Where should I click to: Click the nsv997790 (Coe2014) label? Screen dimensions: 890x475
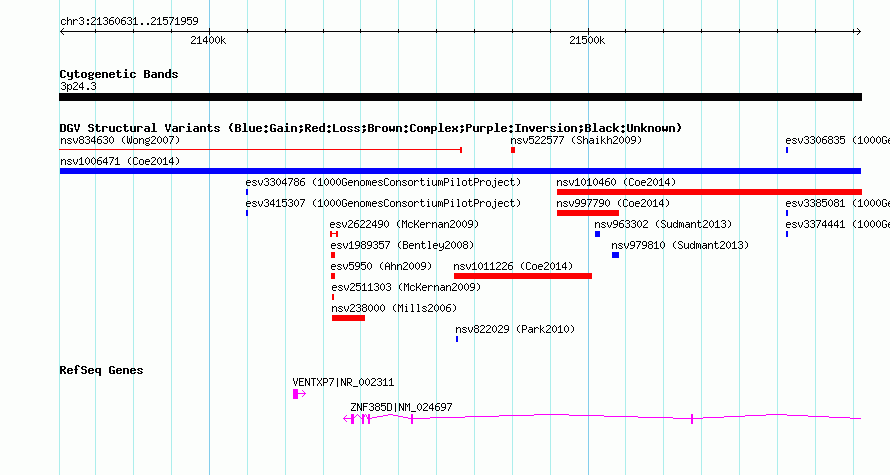coord(613,203)
